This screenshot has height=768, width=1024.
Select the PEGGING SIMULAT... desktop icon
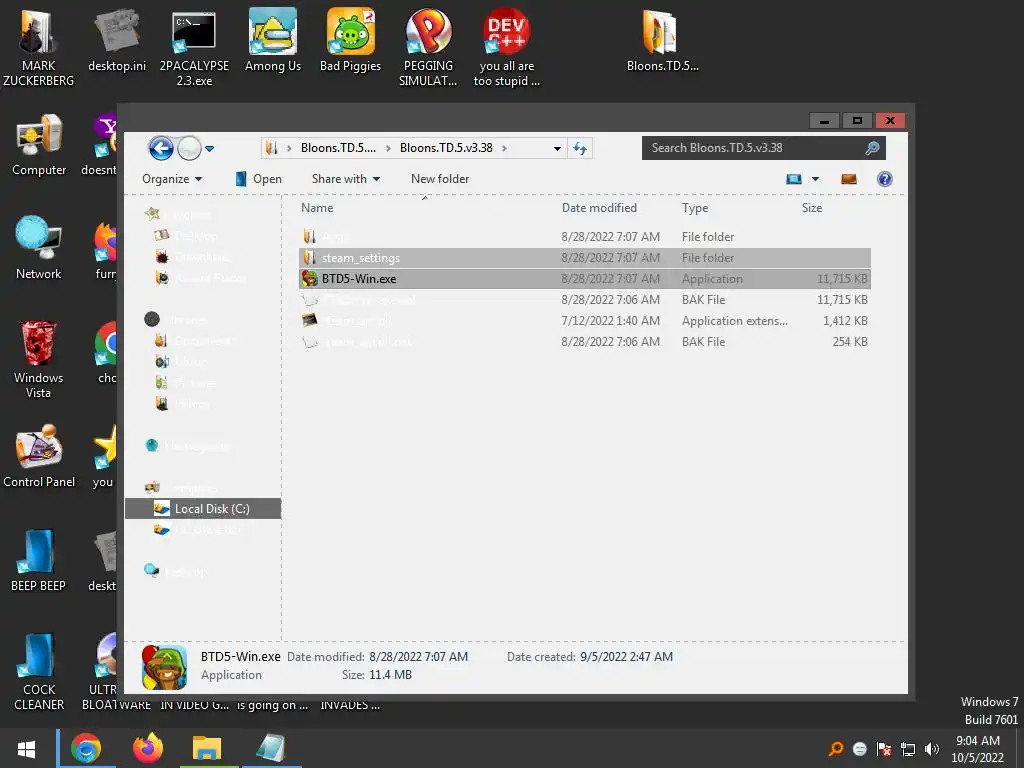428,47
